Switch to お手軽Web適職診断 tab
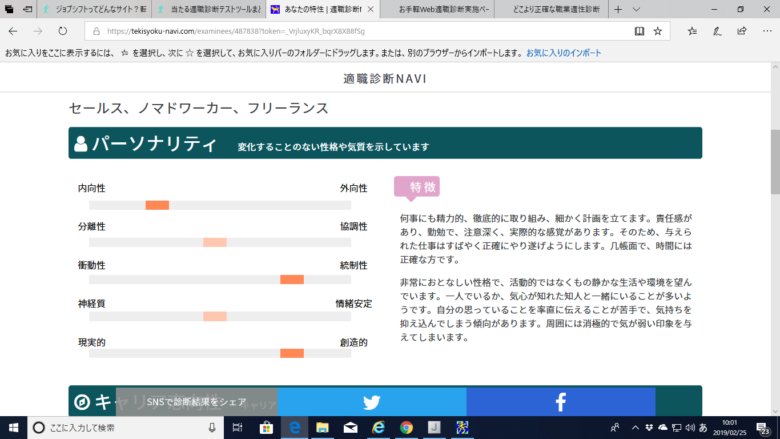This screenshot has height=439, width=780. (437, 9)
